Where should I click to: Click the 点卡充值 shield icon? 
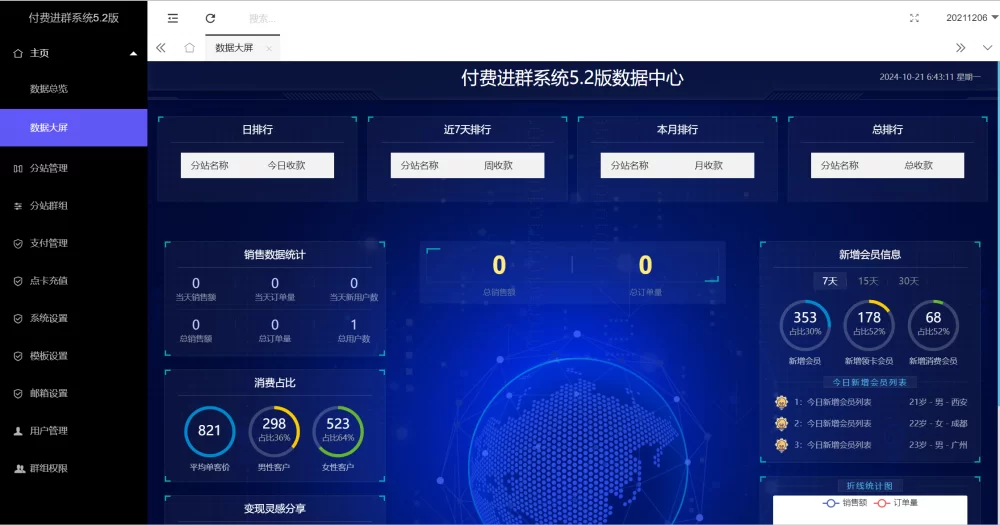(x=18, y=281)
